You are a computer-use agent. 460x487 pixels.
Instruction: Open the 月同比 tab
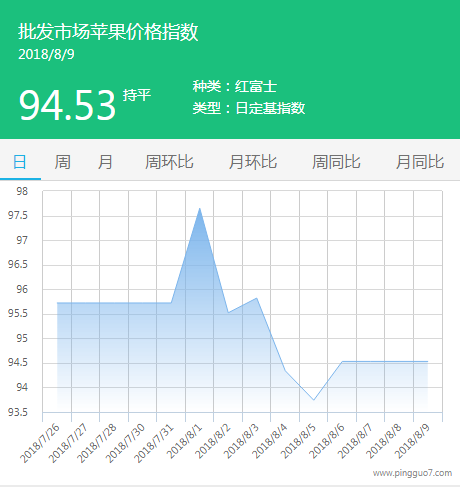[x=420, y=162]
